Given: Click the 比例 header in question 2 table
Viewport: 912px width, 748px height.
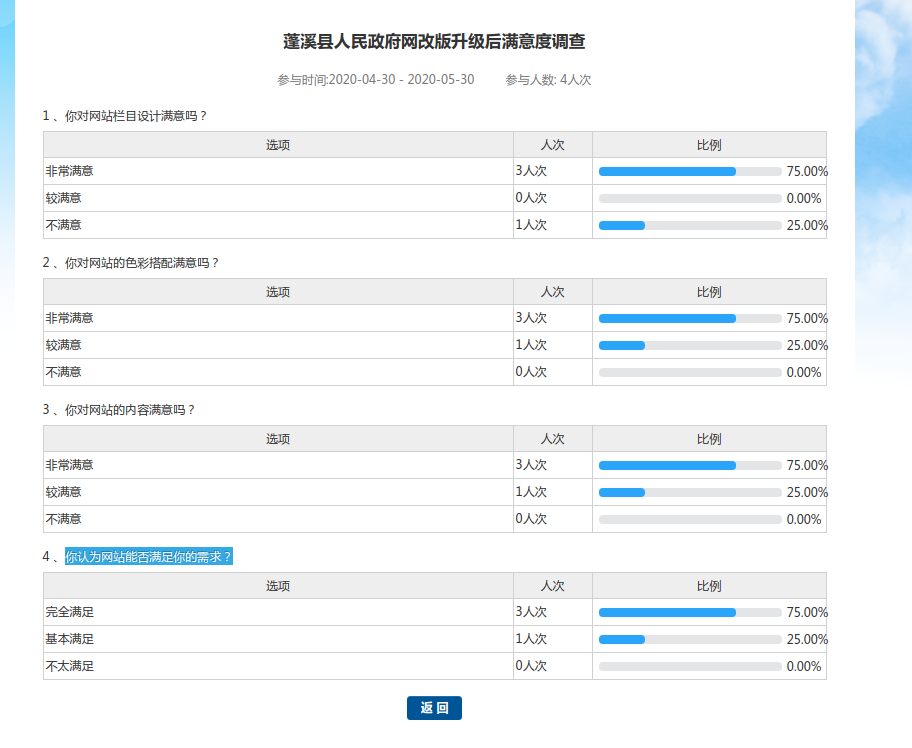Looking at the screenshot, I should [x=709, y=292].
